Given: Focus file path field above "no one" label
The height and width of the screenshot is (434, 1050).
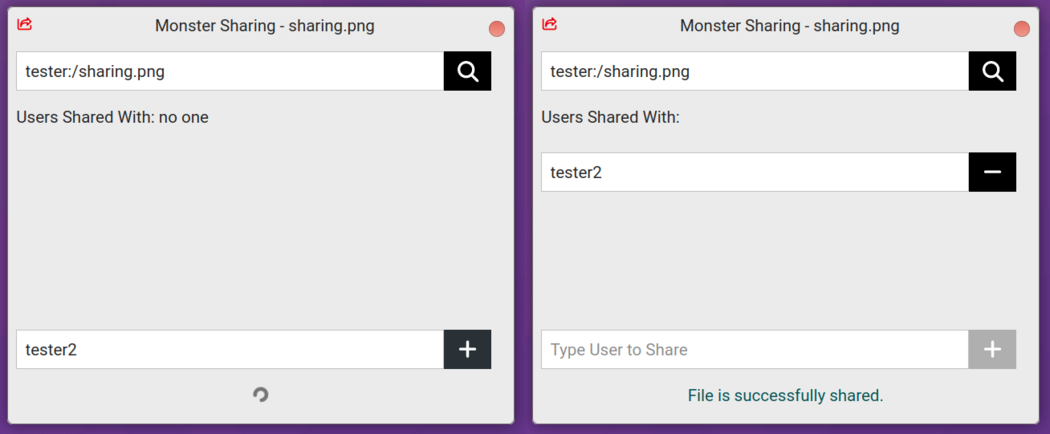Looking at the screenshot, I should pyautogui.click(x=230, y=71).
